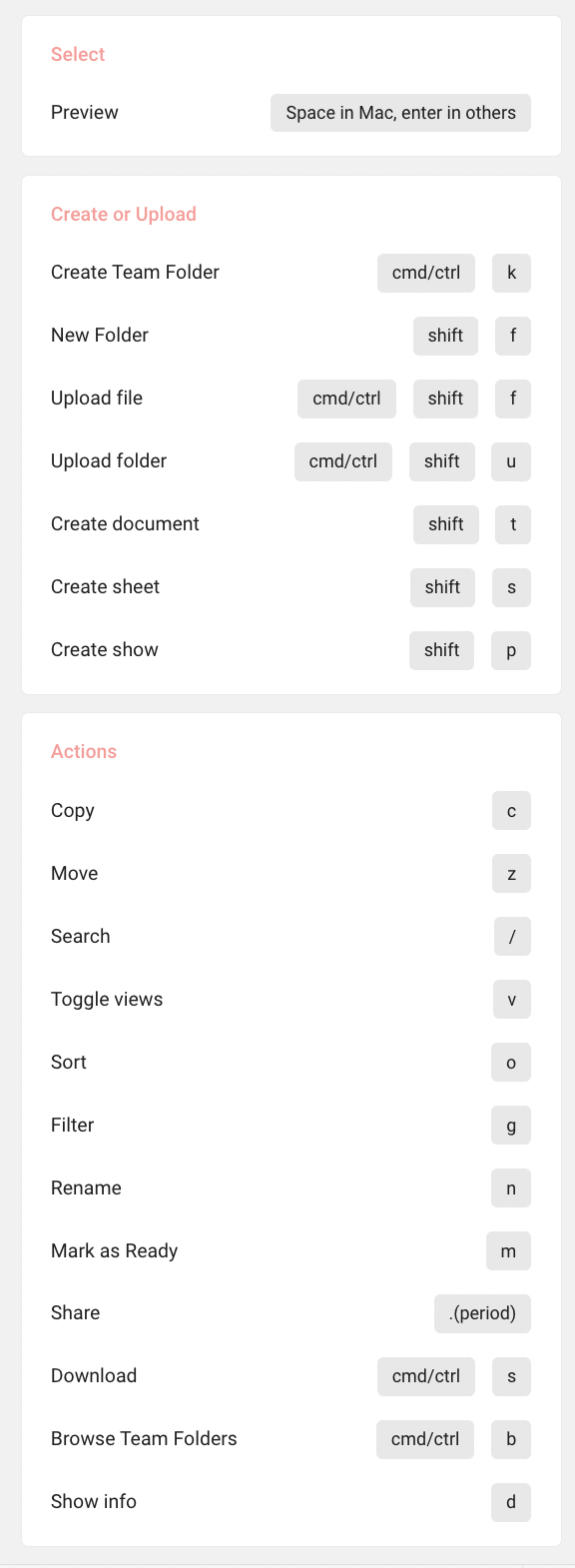Click the 'c' key badge next to Copy

coord(511,811)
